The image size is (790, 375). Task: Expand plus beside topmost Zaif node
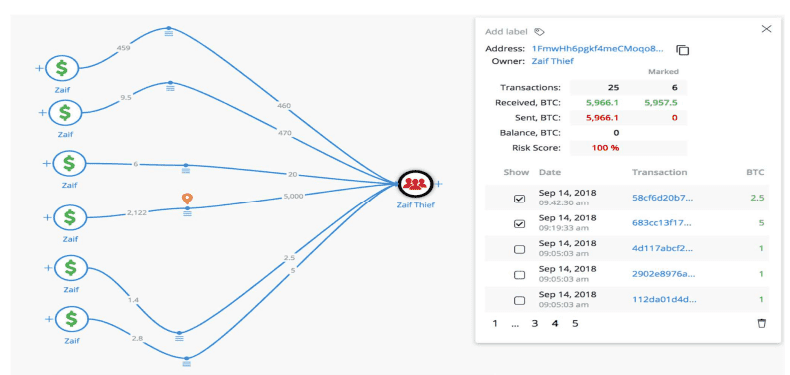click(39, 68)
